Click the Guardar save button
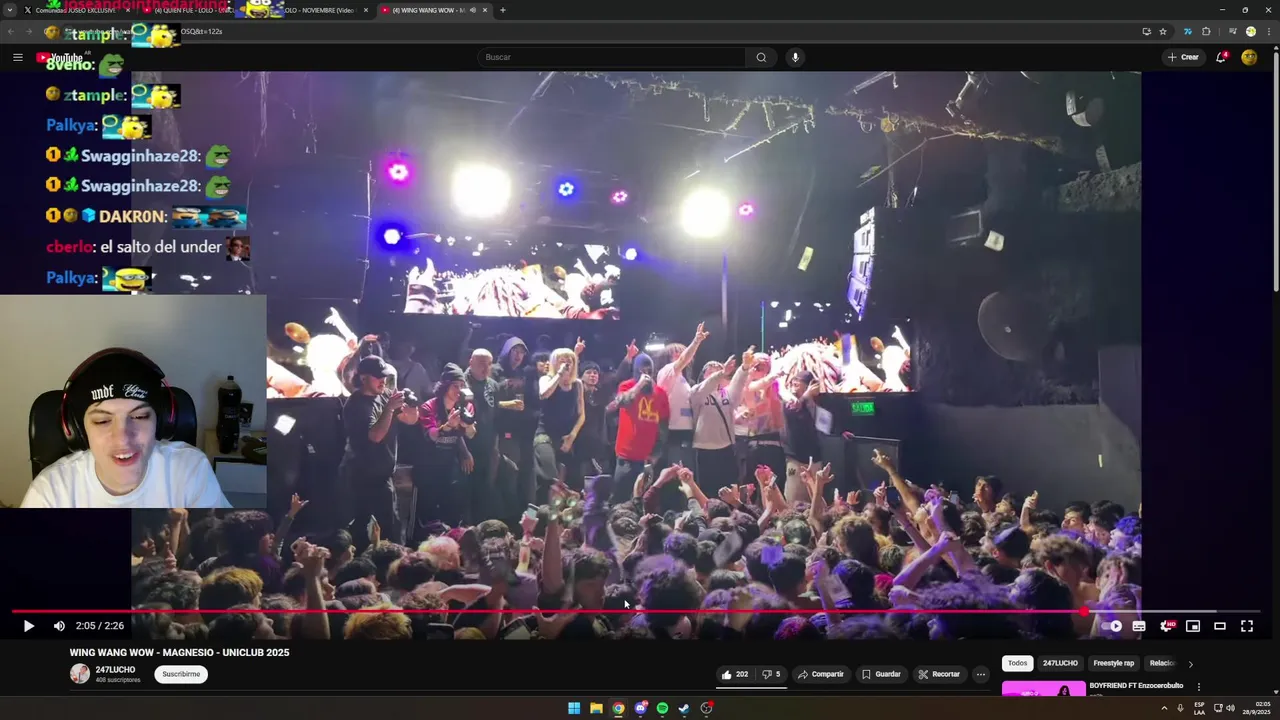Image resolution: width=1280 pixels, height=720 pixels. tap(882, 674)
